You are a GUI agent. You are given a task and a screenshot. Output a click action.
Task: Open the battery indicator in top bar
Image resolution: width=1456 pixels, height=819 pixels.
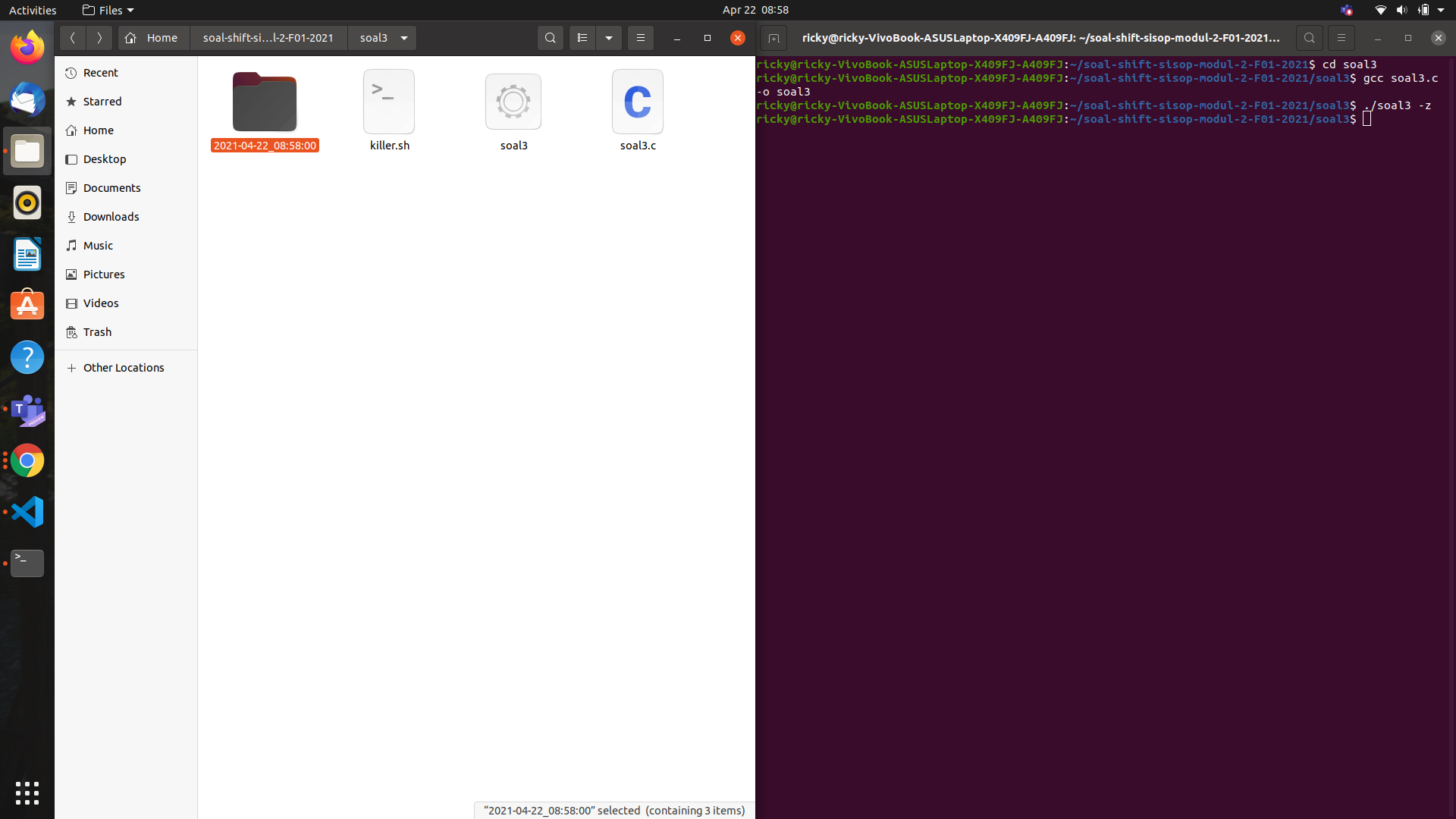click(x=1423, y=10)
